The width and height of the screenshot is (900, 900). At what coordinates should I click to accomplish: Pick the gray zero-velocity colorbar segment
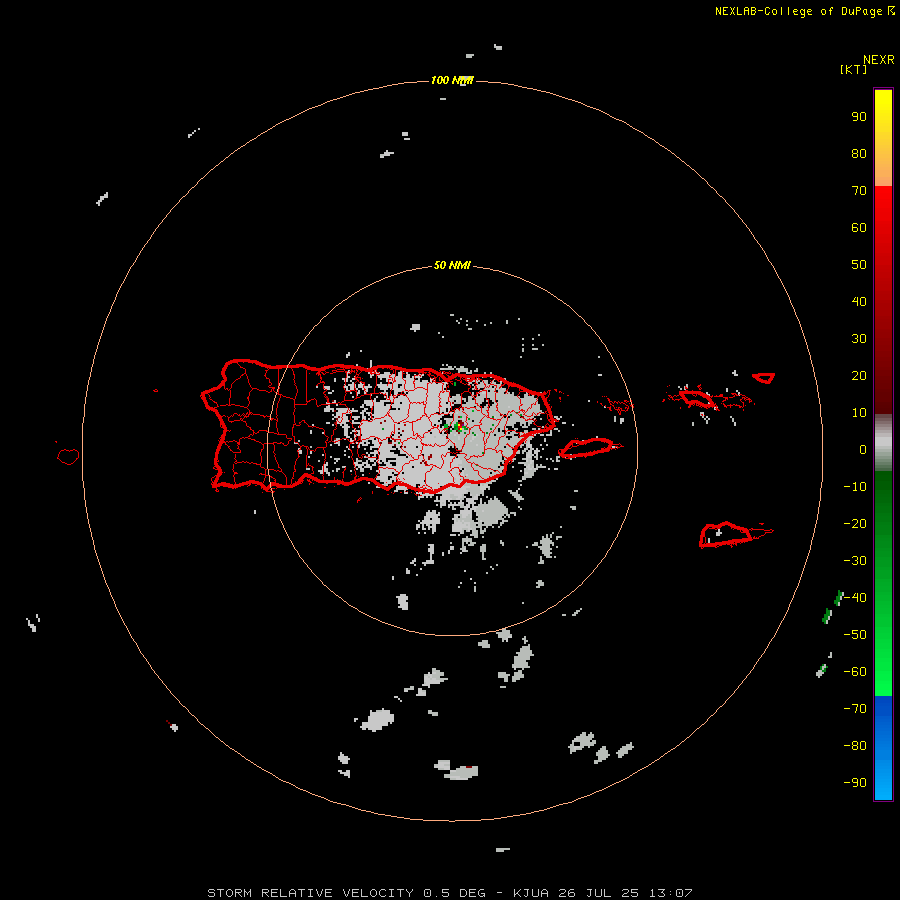[x=883, y=443]
